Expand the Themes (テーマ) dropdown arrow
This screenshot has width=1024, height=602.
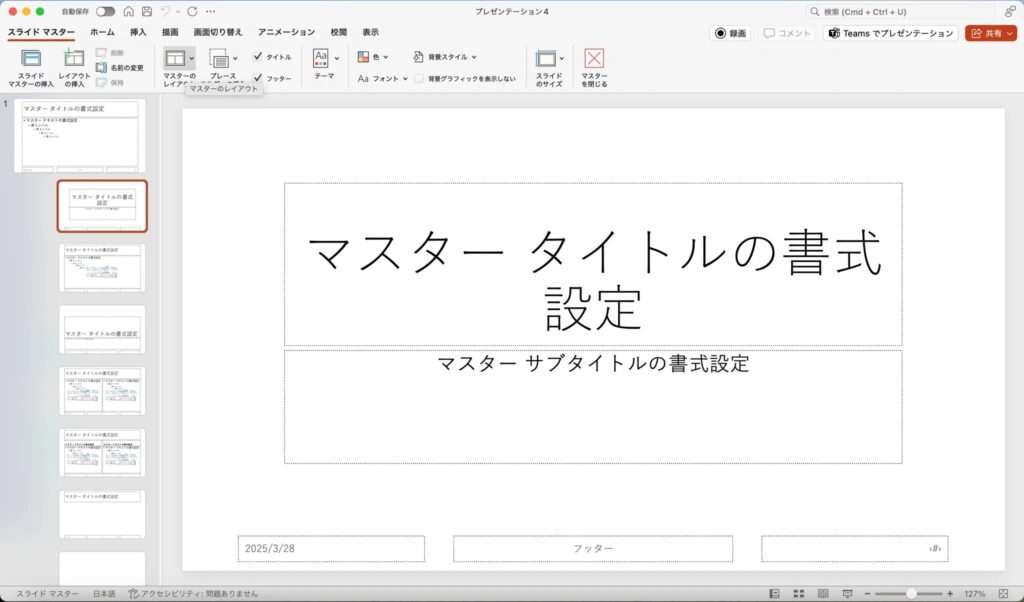(x=337, y=59)
